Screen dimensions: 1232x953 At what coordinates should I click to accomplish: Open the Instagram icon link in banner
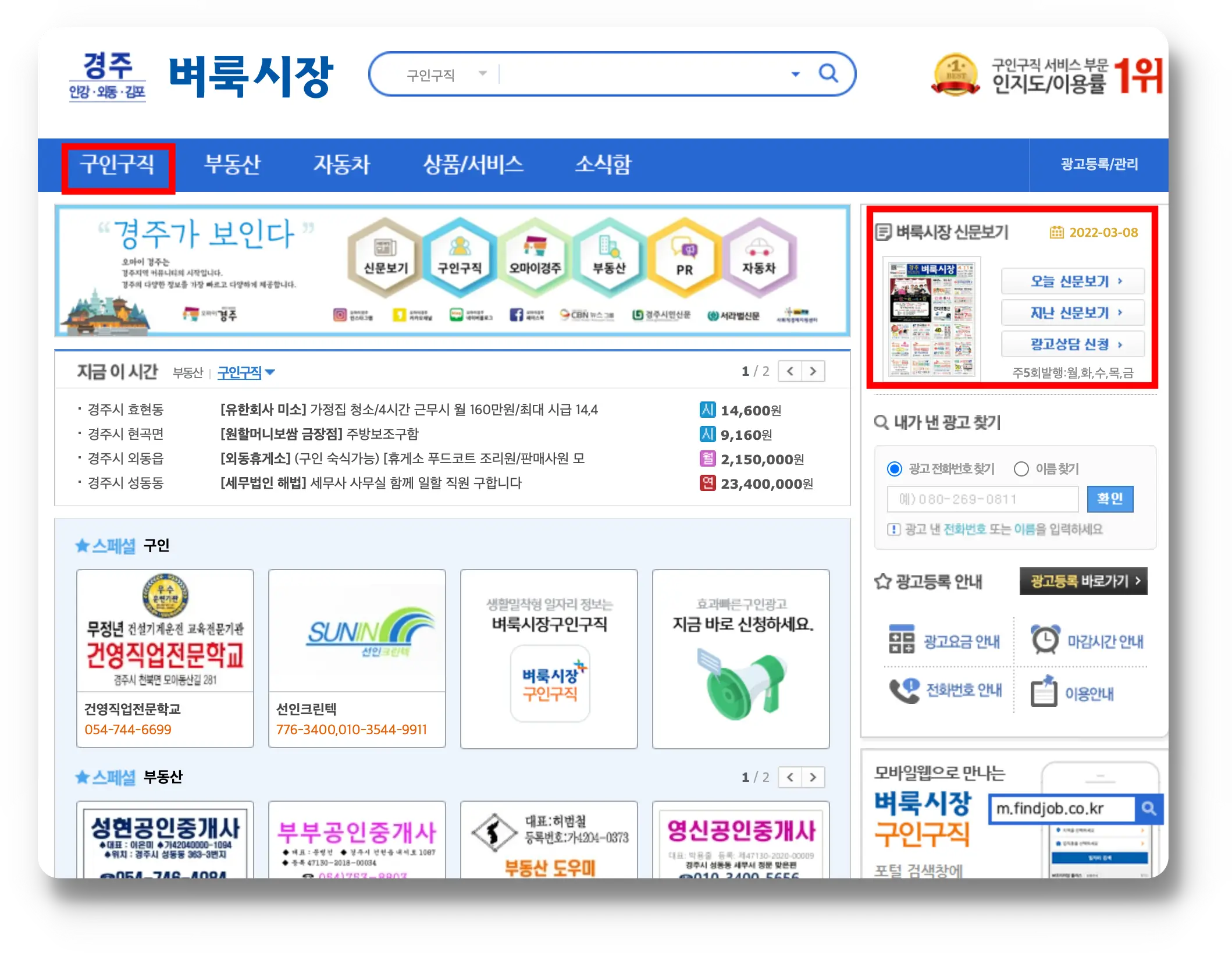340,315
